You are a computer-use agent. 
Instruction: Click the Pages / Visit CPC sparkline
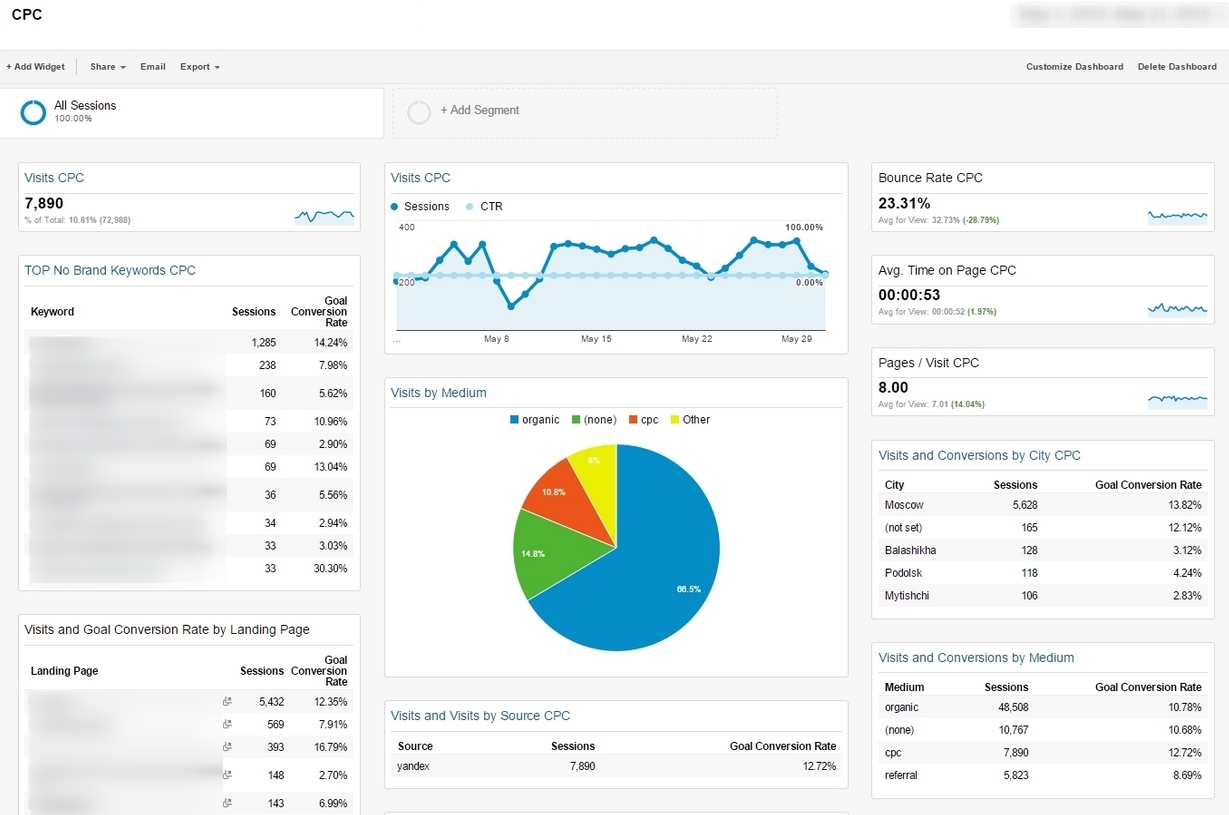click(1178, 400)
